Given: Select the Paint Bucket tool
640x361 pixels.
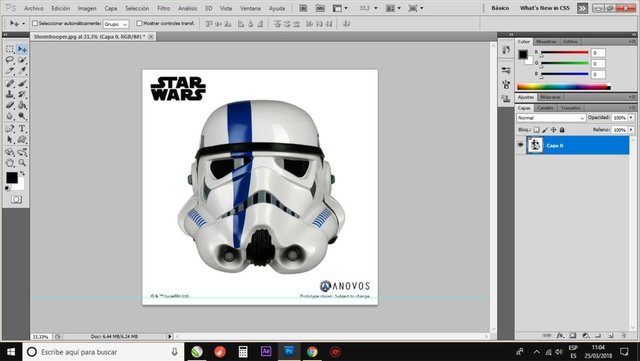Looking at the screenshot, I should click(22, 105).
